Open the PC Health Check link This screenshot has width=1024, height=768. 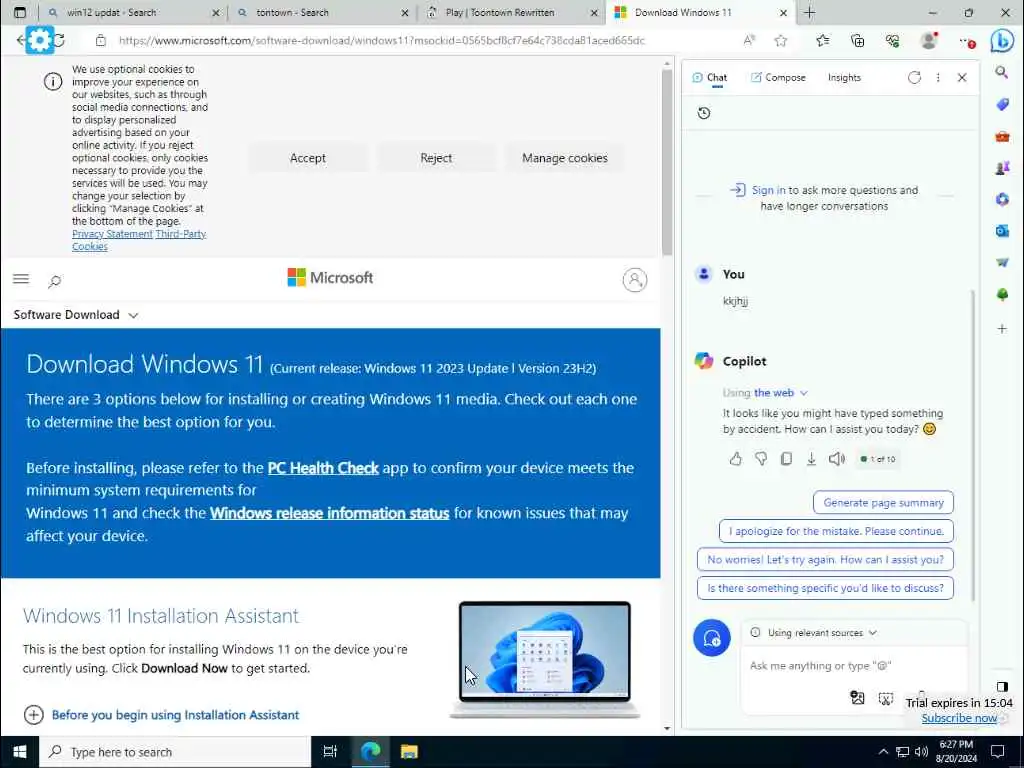click(323, 468)
